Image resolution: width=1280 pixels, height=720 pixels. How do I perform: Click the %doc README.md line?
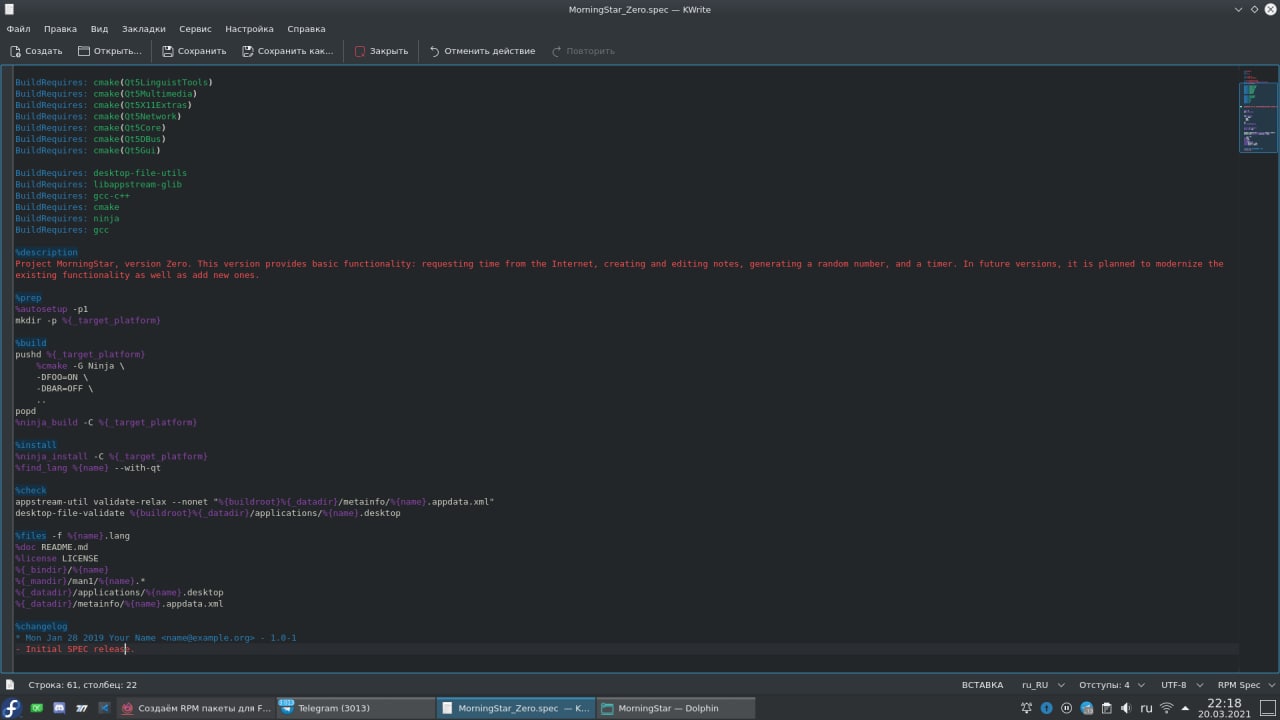[51, 547]
